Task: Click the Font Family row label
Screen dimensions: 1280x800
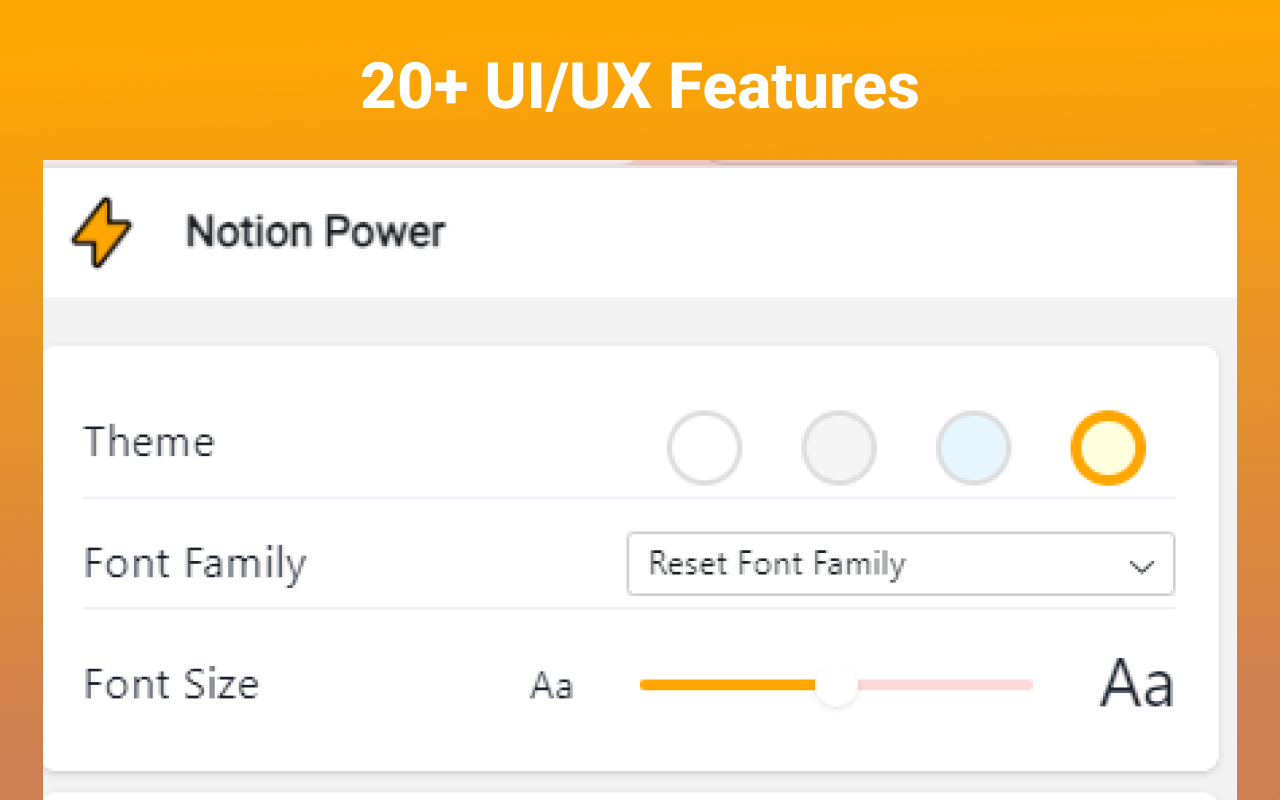Action: tap(195, 563)
